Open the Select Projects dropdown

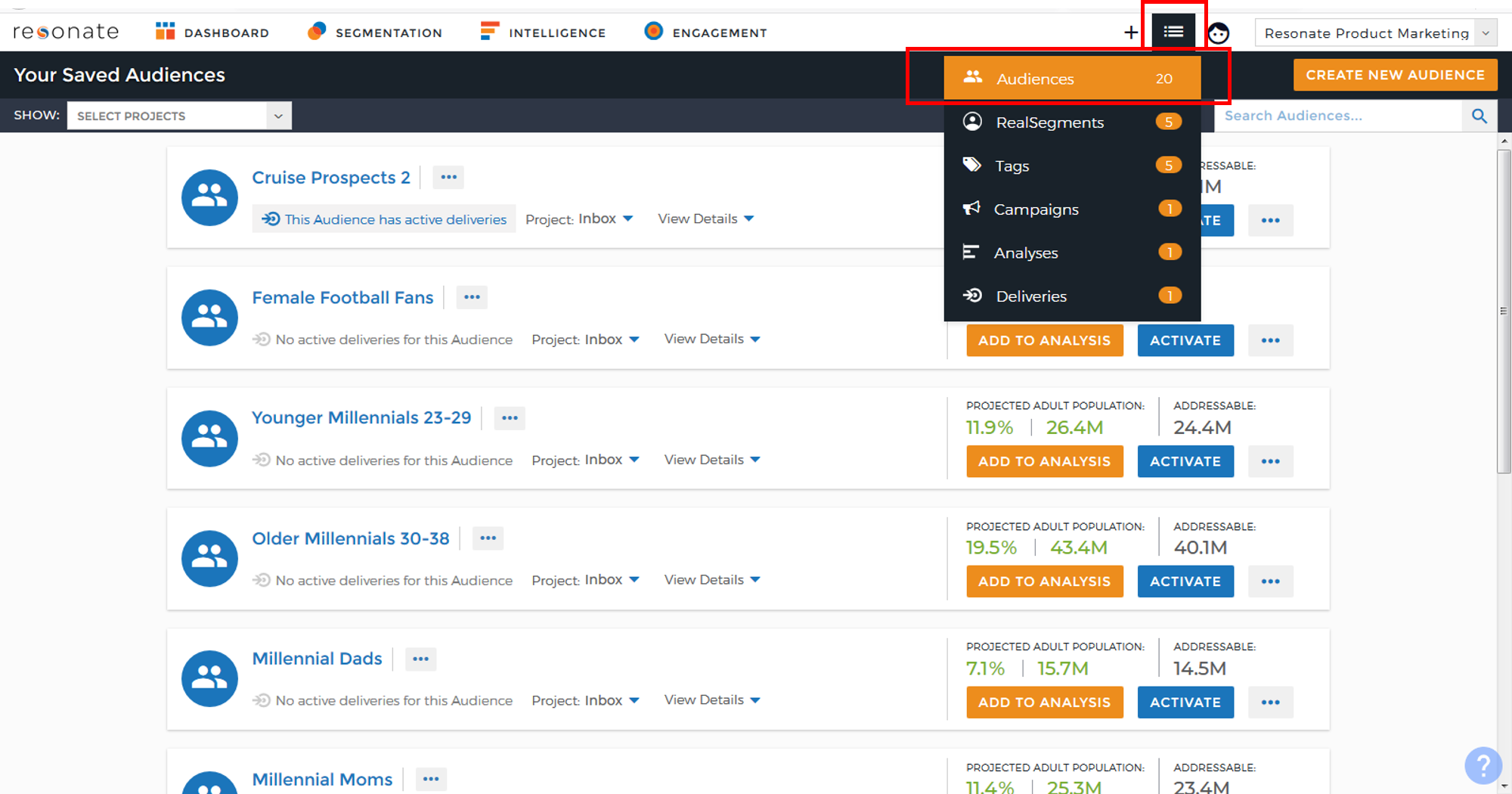click(x=179, y=116)
